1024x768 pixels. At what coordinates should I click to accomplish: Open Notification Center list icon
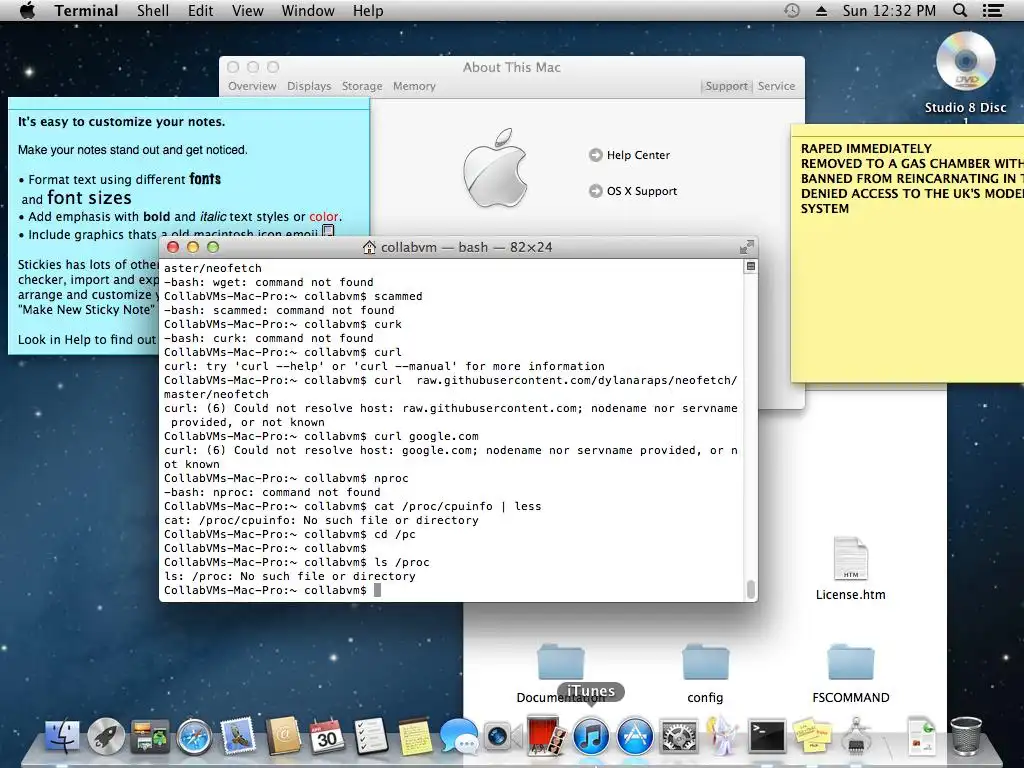point(993,10)
